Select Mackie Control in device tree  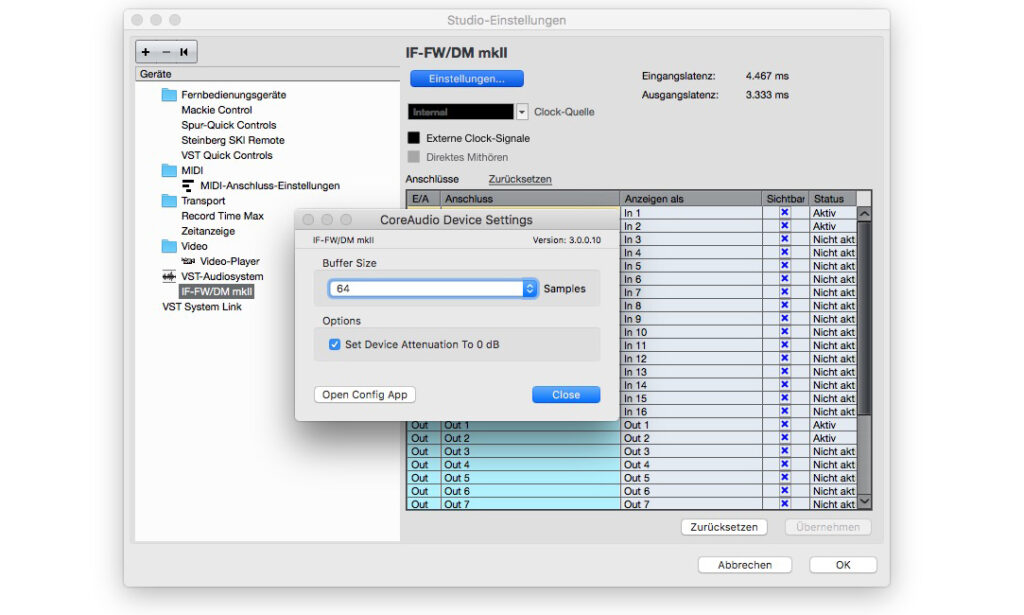pos(216,110)
